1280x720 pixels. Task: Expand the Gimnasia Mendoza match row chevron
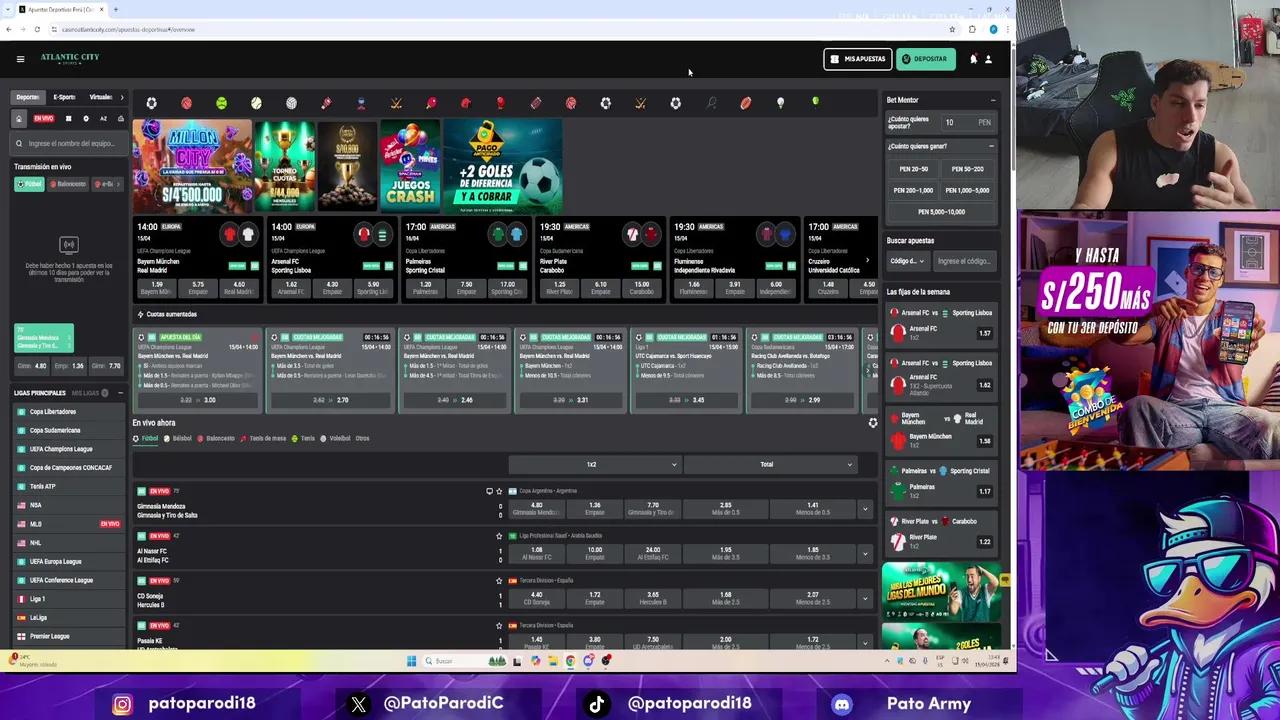click(865, 510)
